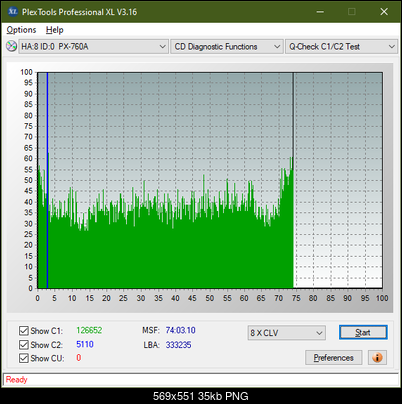Select the C1 count value 126652

[89, 330]
